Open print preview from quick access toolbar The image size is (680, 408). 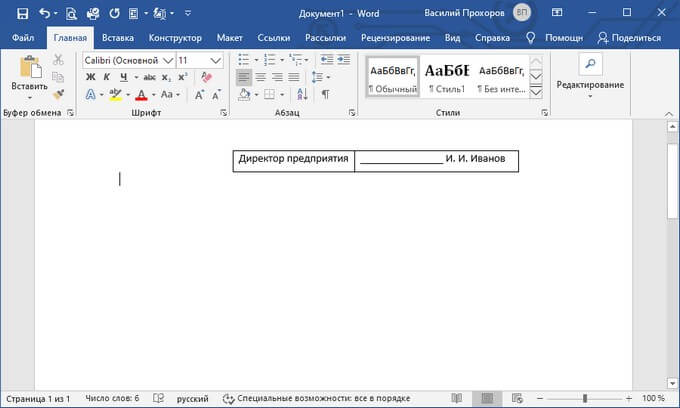(x=71, y=14)
